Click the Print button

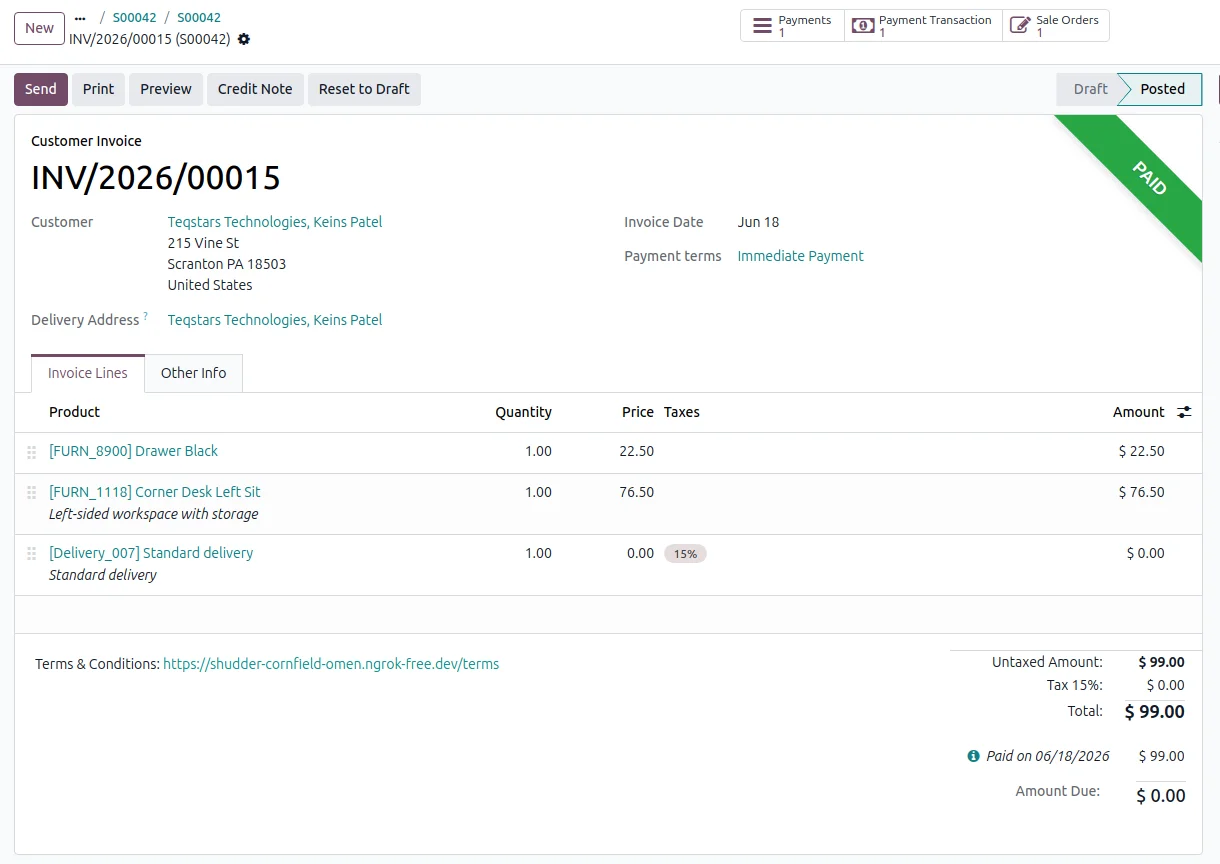[98, 89]
